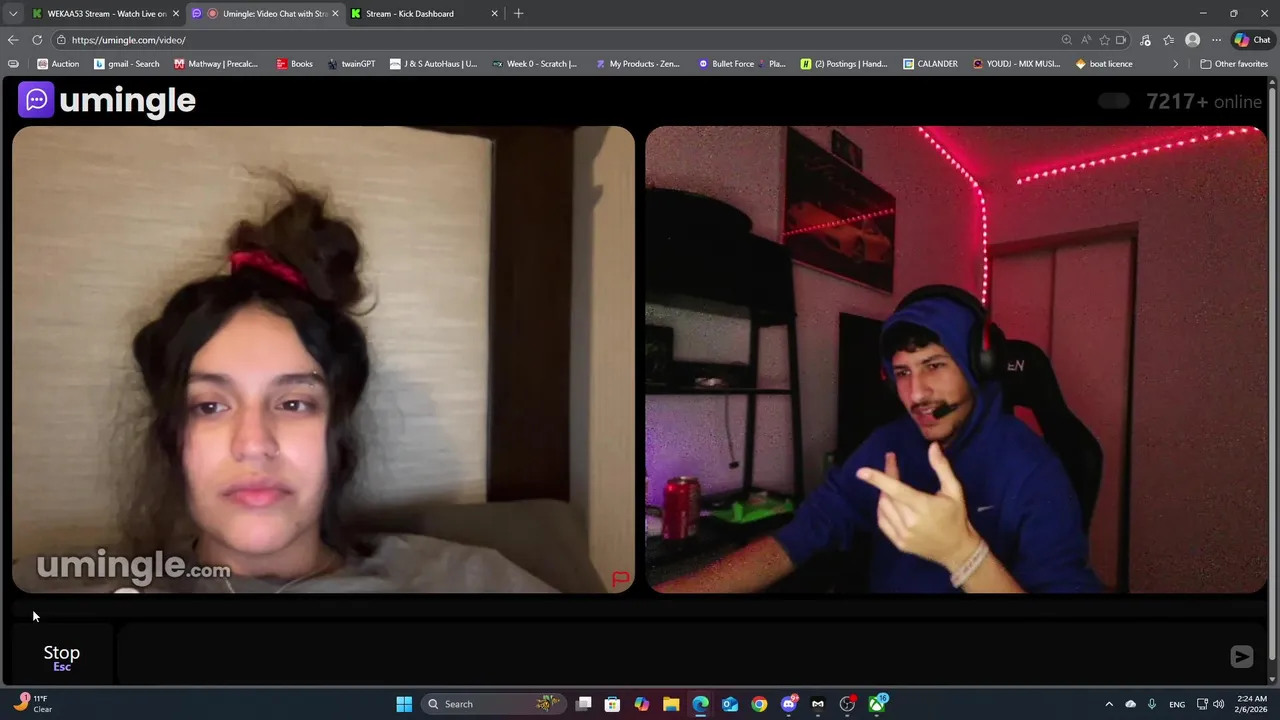Open Discord from taskbar
This screenshot has width=1280, height=720.
[789, 704]
